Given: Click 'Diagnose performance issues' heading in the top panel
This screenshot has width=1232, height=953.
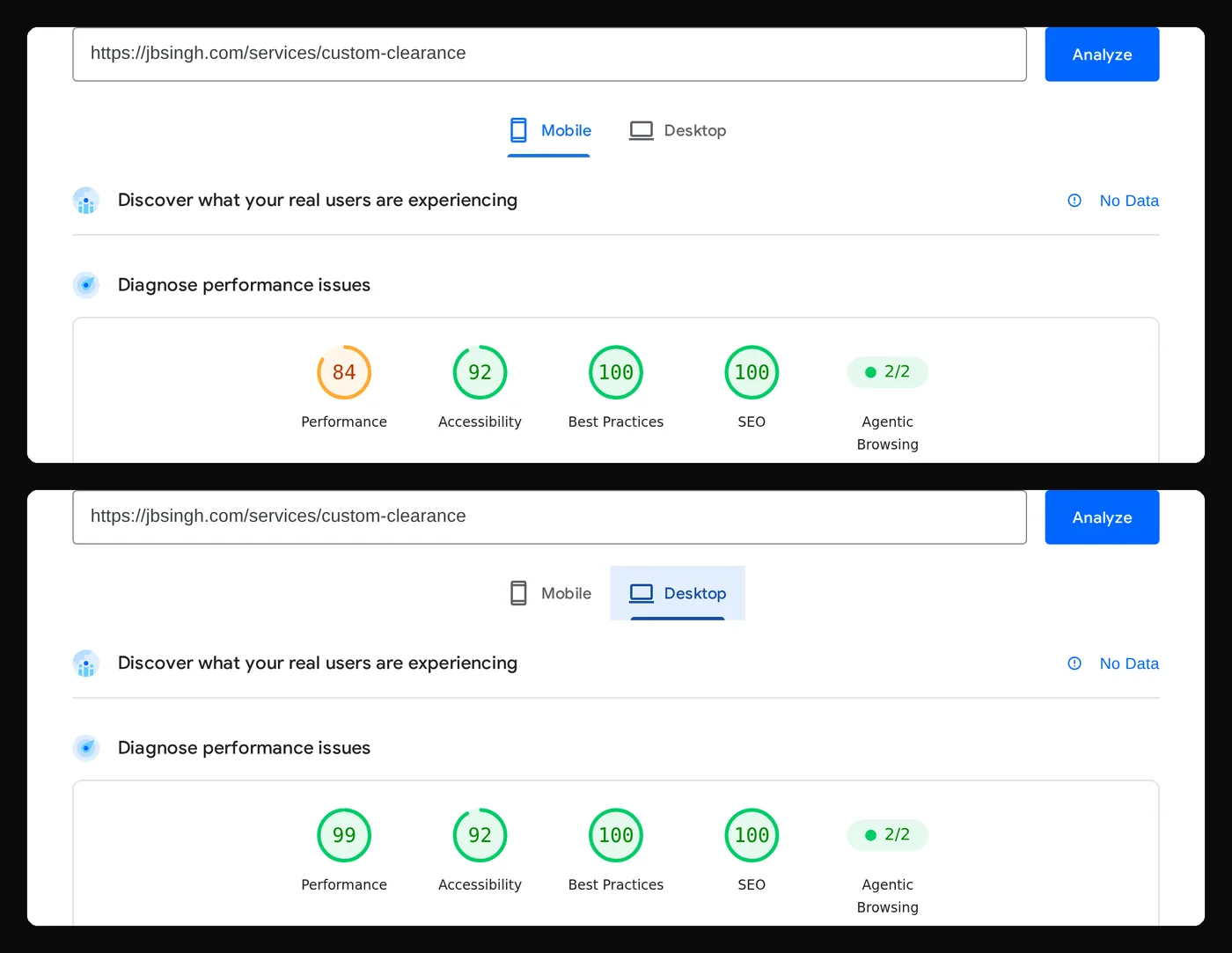Looking at the screenshot, I should point(244,285).
